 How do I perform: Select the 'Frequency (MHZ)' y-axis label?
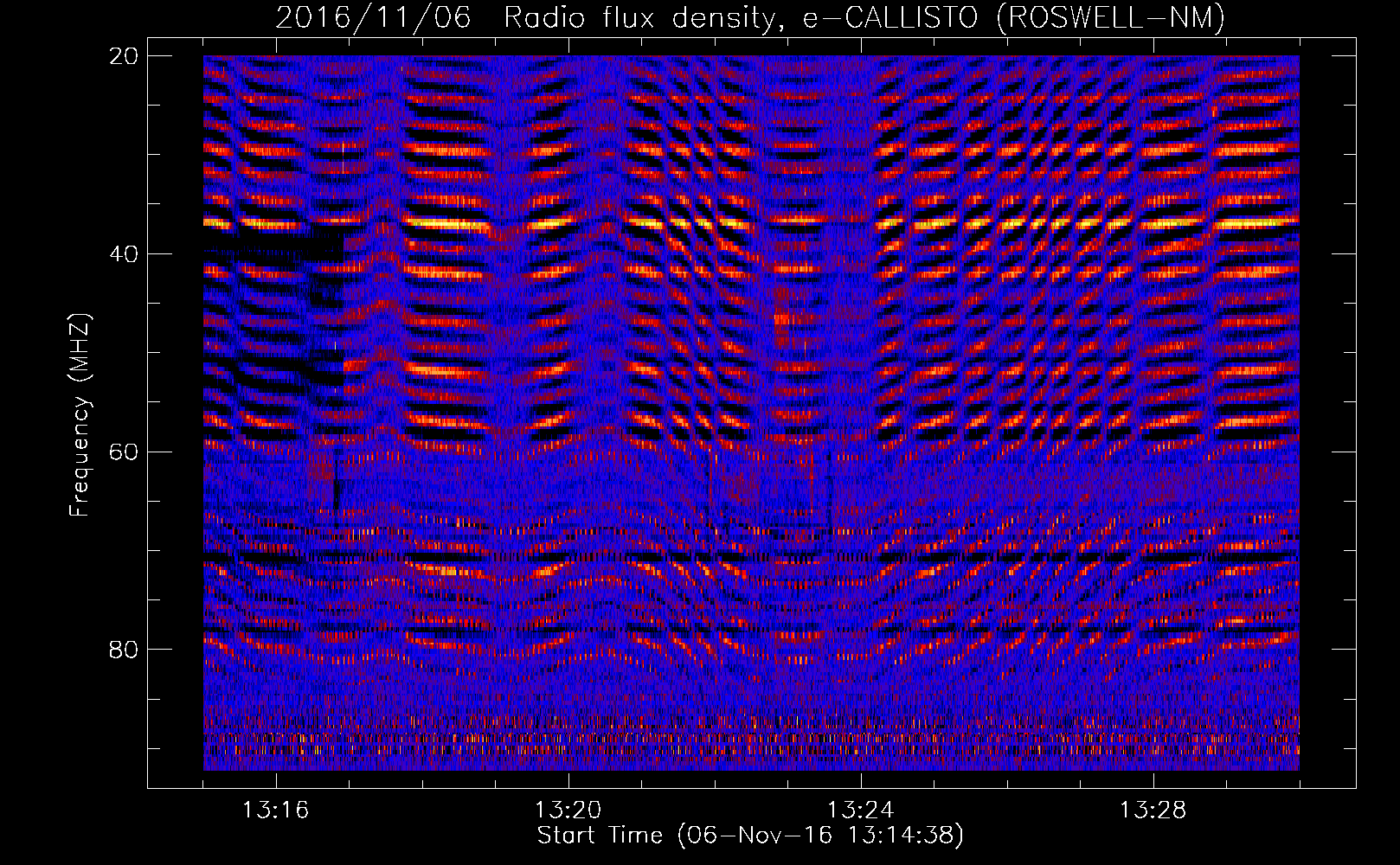[x=80, y=415]
